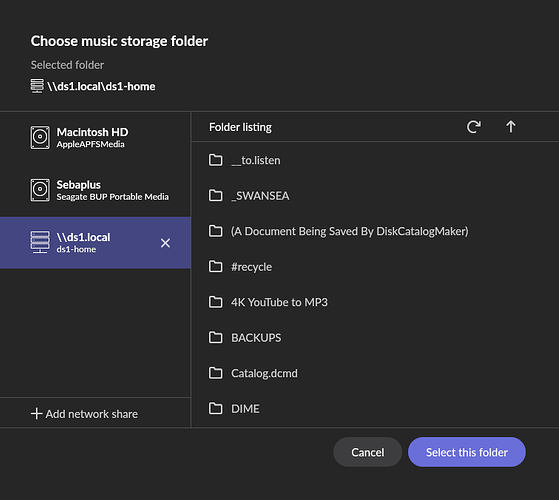Select the Sebaplus drive icon

pos(40,190)
